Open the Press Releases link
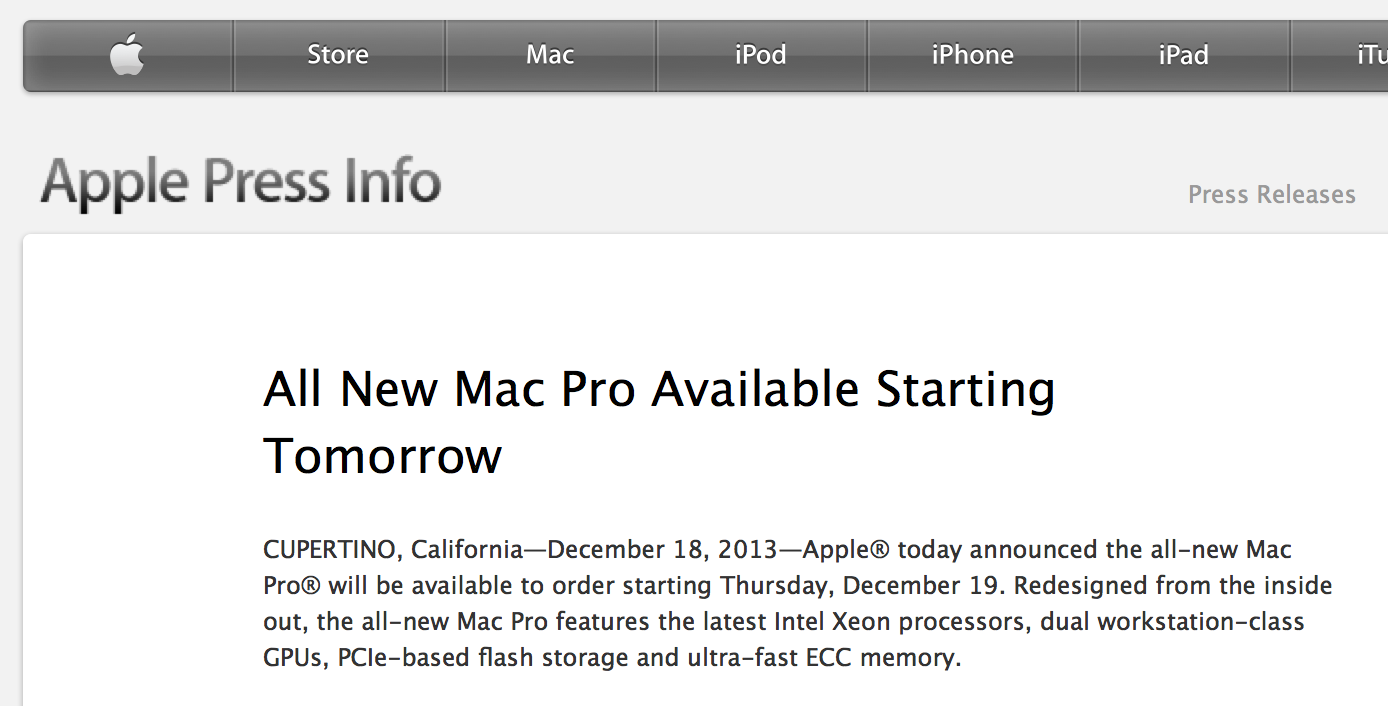The width and height of the screenshot is (1388, 706). click(1271, 194)
